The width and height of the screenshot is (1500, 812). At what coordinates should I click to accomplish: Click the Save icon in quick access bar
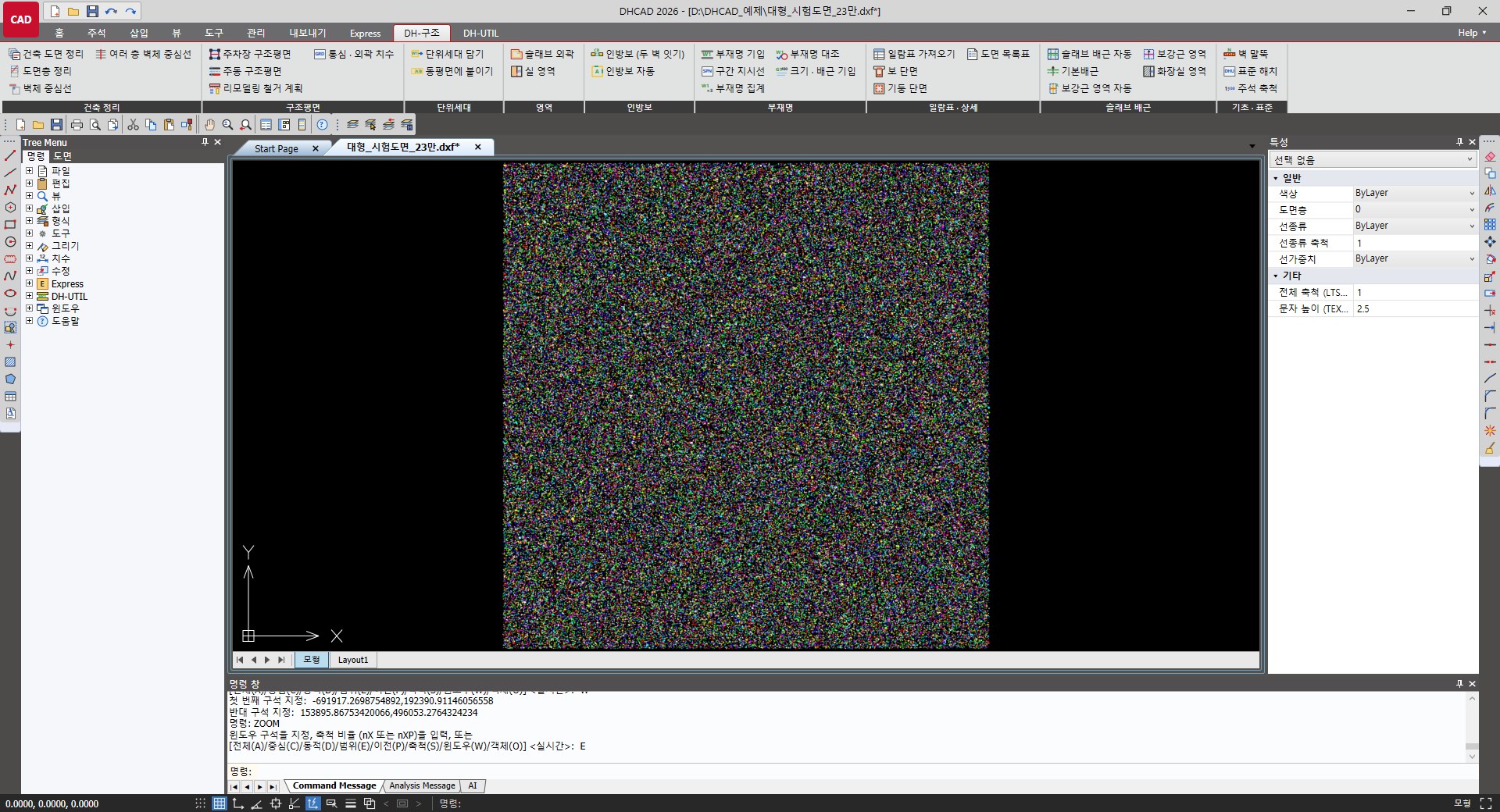click(x=92, y=11)
